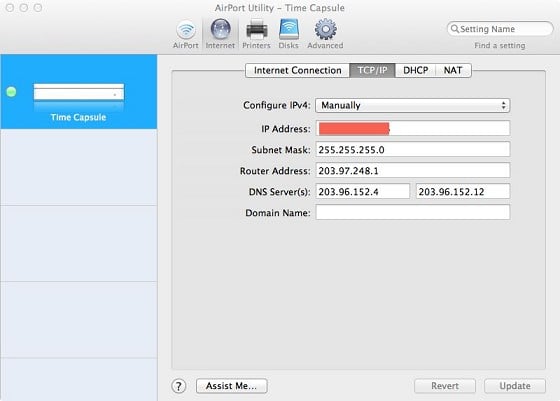
Task: Open the Configure IPv4 dropdown
Action: pos(412,105)
